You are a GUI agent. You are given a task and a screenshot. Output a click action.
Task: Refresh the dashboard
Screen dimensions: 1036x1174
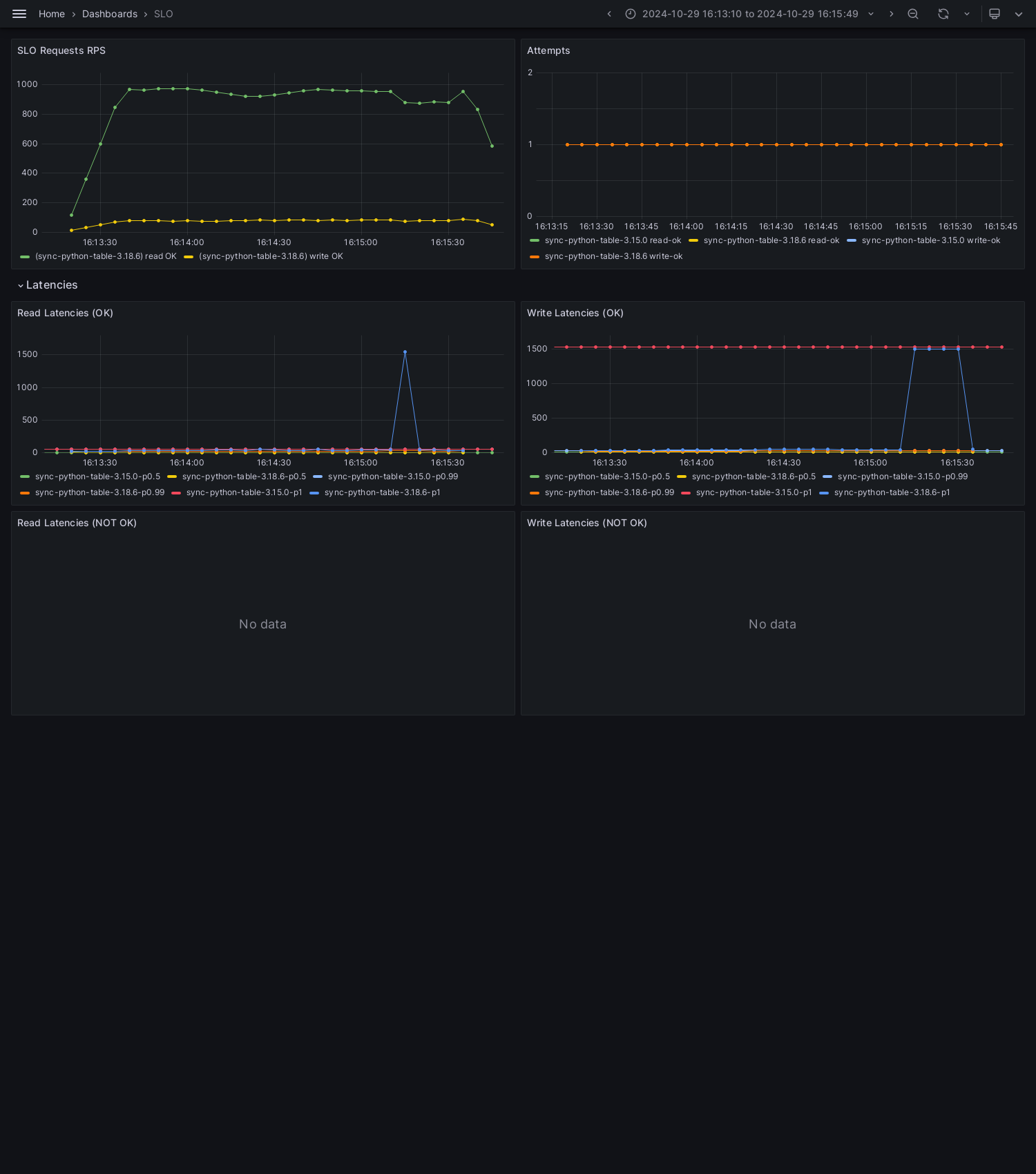[x=943, y=14]
